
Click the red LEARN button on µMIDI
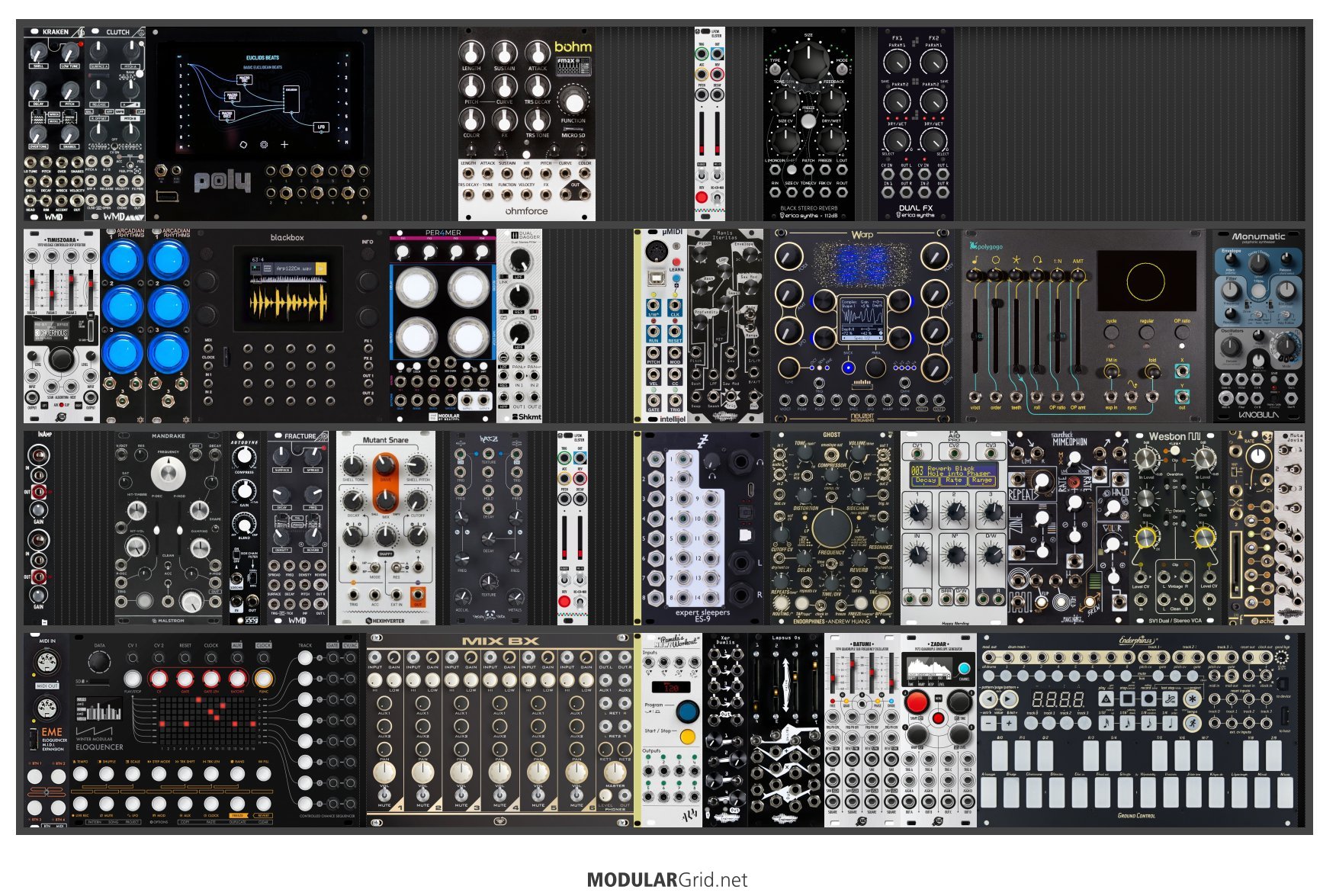(676, 262)
